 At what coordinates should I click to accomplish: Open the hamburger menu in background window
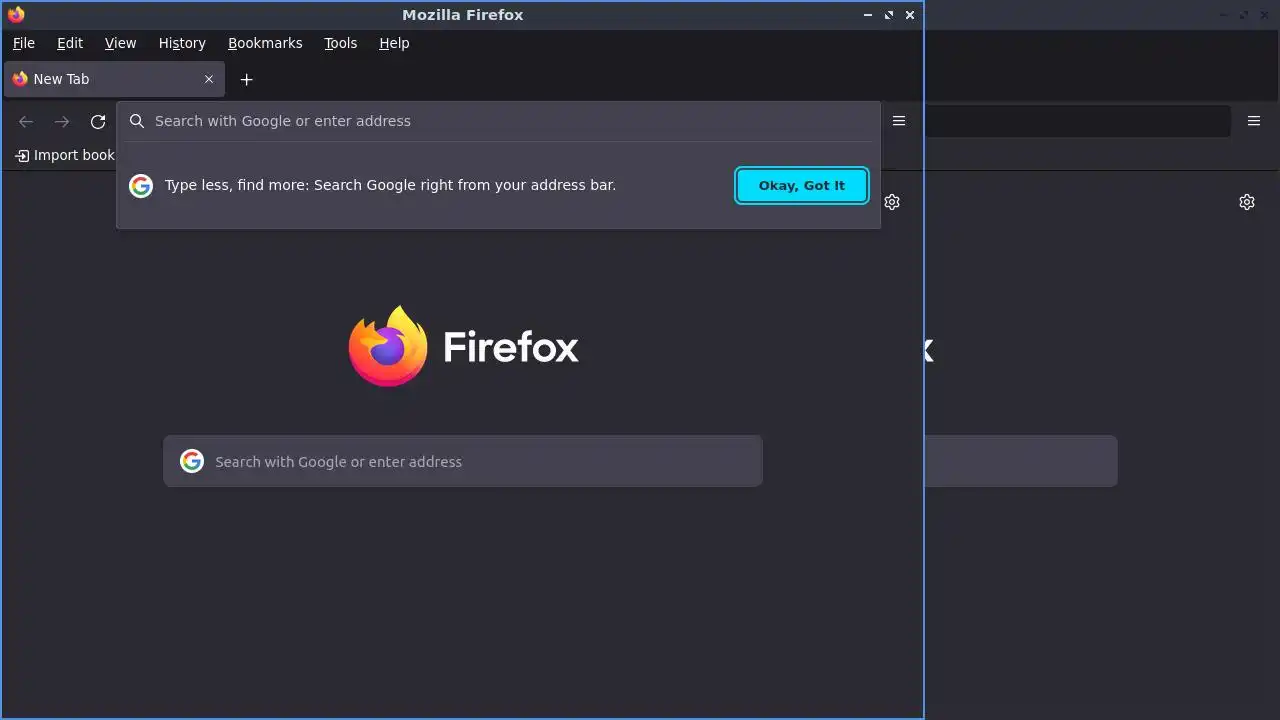click(1254, 121)
